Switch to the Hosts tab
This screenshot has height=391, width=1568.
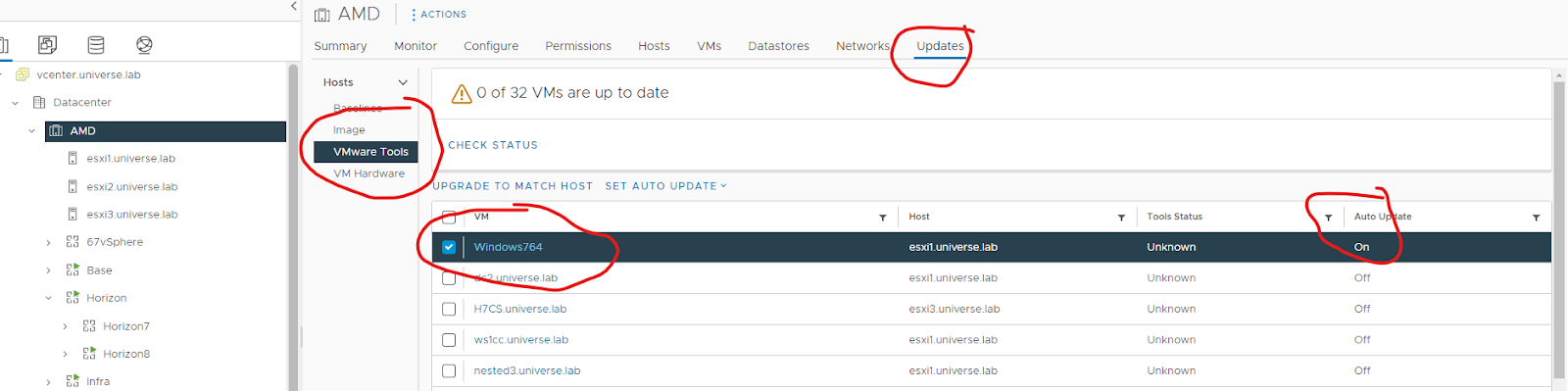tap(654, 46)
